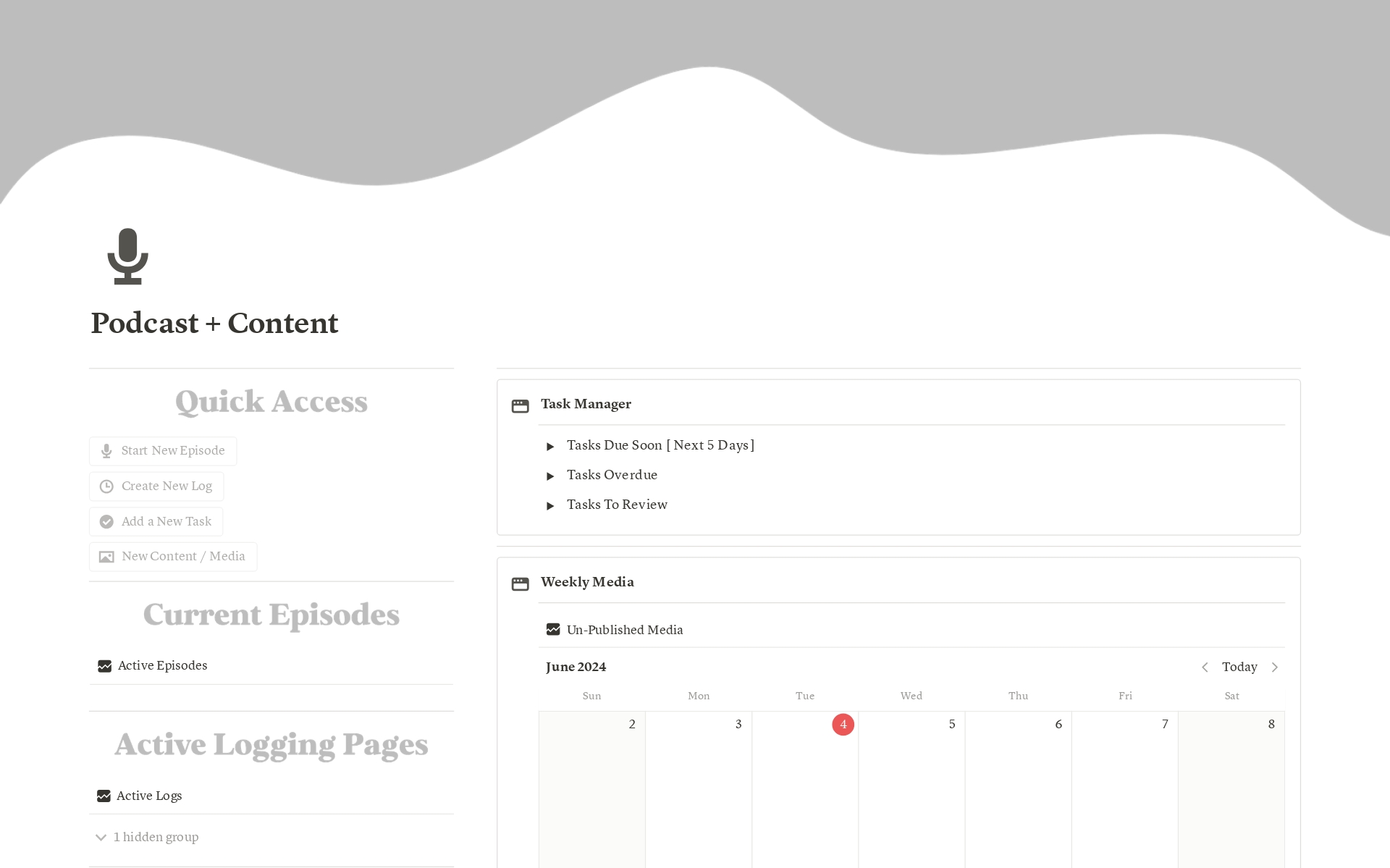Click checkmark icon on Add a New Task
This screenshot has width=1390, height=868.
(x=106, y=522)
